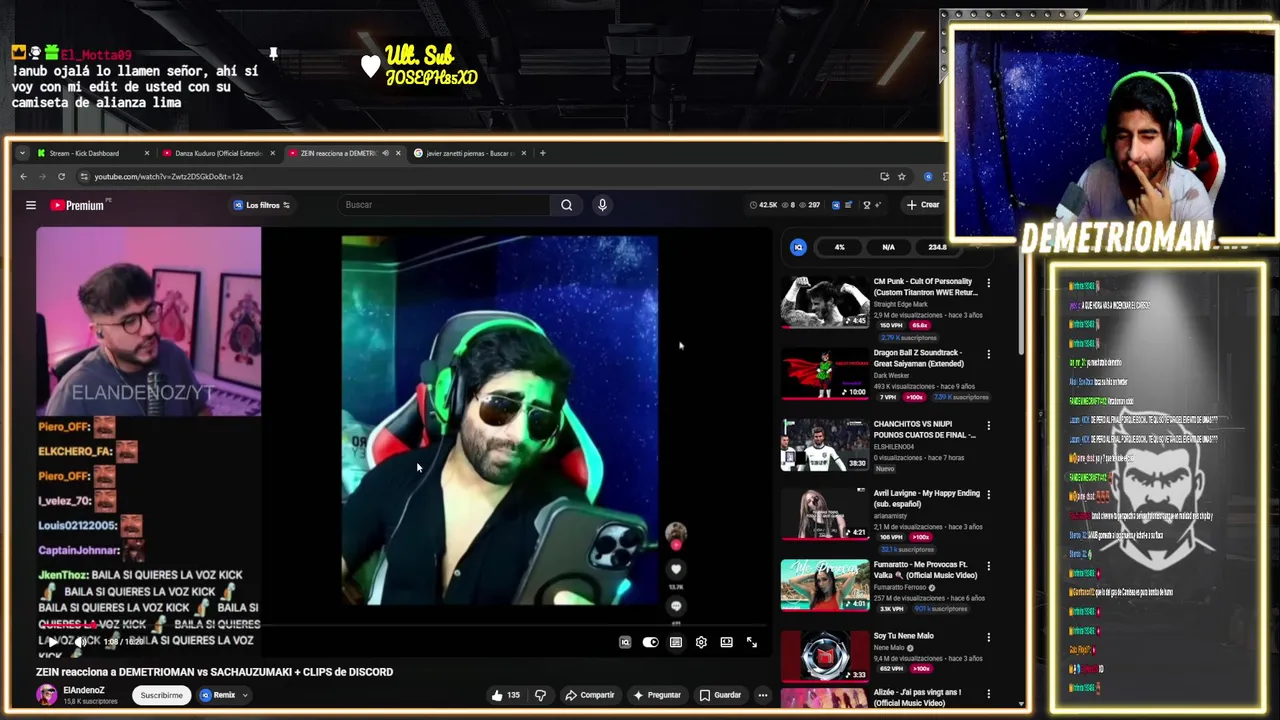Open more actions menu under video title
This screenshot has height=720, width=1280.
(x=762, y=695)
